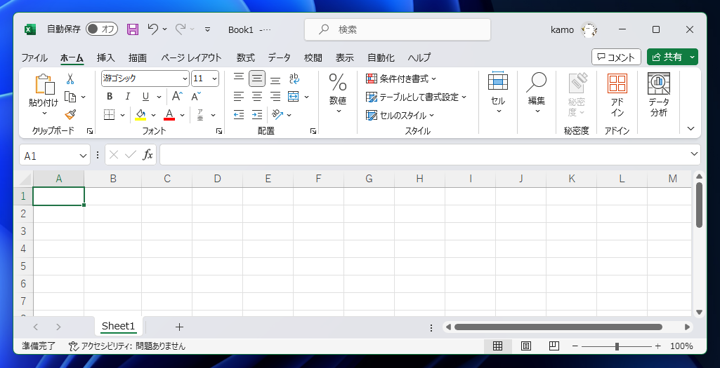Screen dimensions: 720x368
Task: Apply yellow fill color bucket
Action: coord(141,115)
